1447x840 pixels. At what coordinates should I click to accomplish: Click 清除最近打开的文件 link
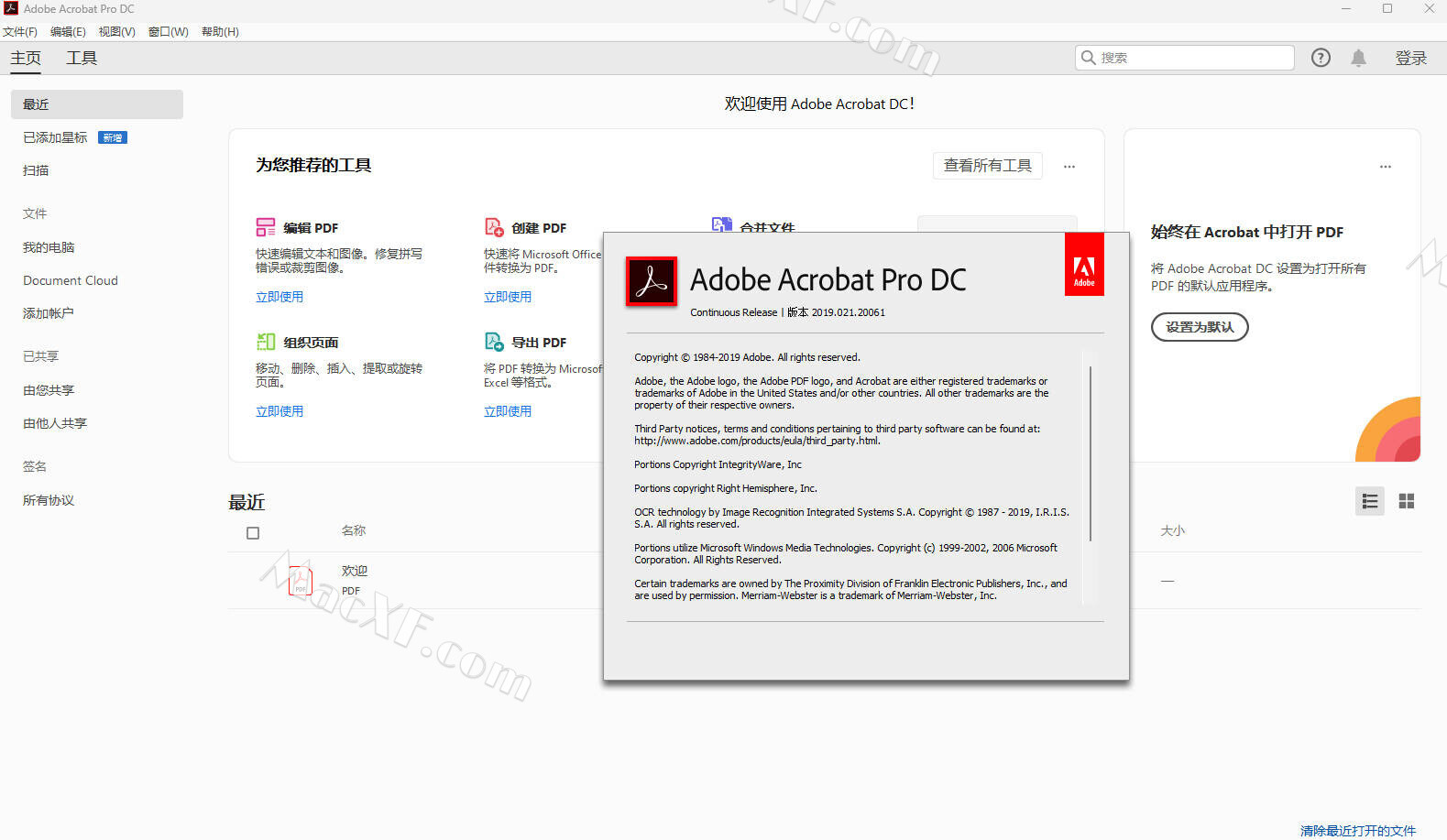pyautogui.click(x=1358, y=831)
